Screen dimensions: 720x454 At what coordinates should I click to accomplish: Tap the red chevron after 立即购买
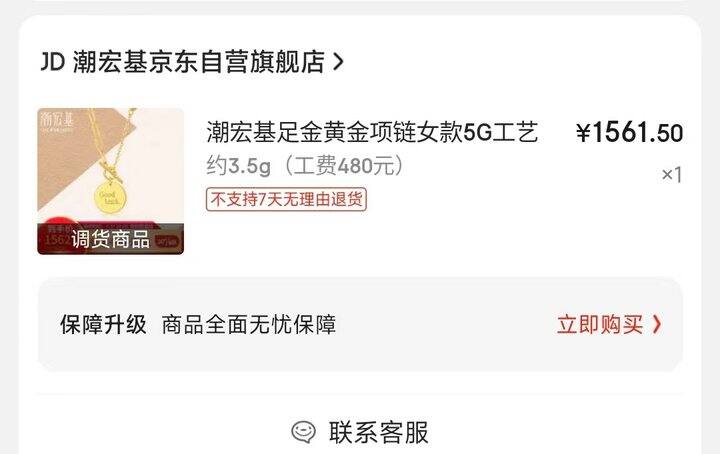(657, 325)
